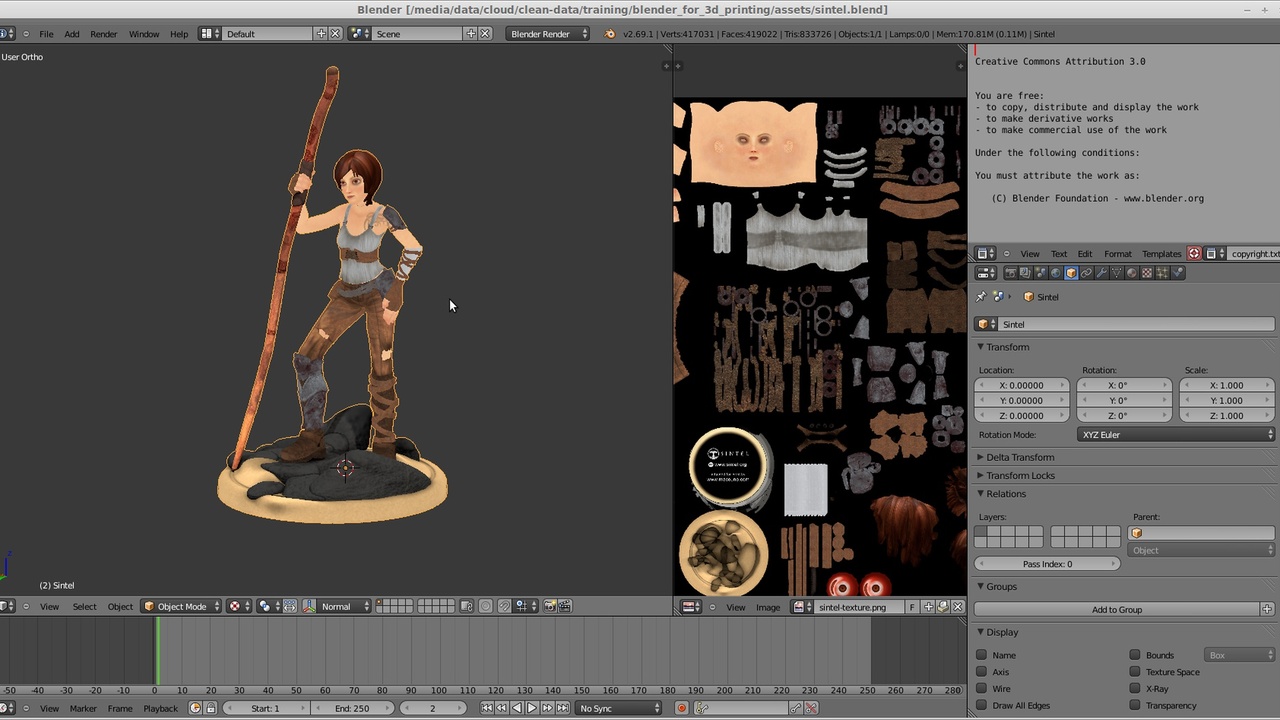Open the Templates menu in text editor
Screen dimensions: 1280x720
pos(1161,254)
